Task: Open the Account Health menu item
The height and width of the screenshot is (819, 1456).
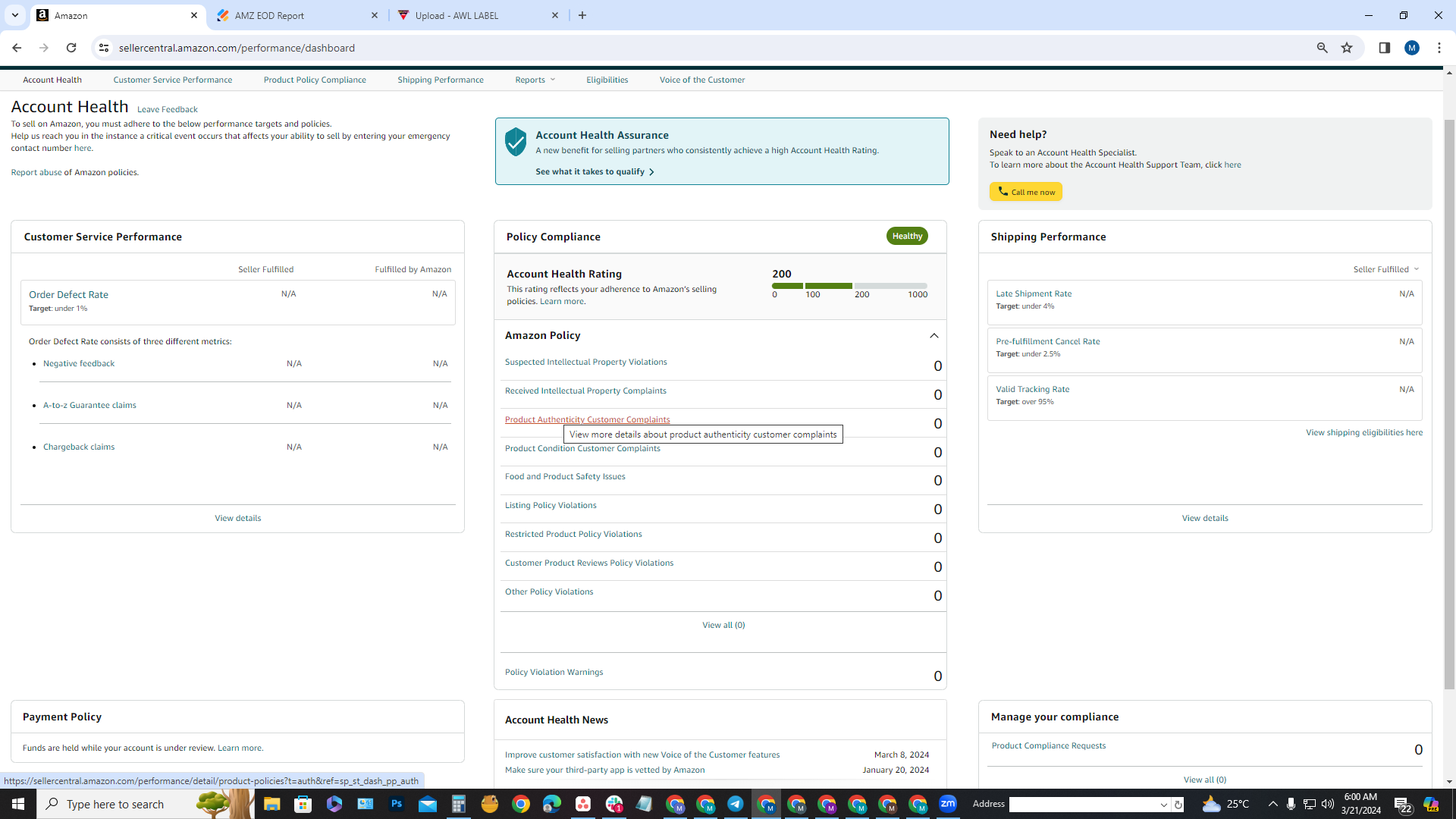Action: click(52, 80)
